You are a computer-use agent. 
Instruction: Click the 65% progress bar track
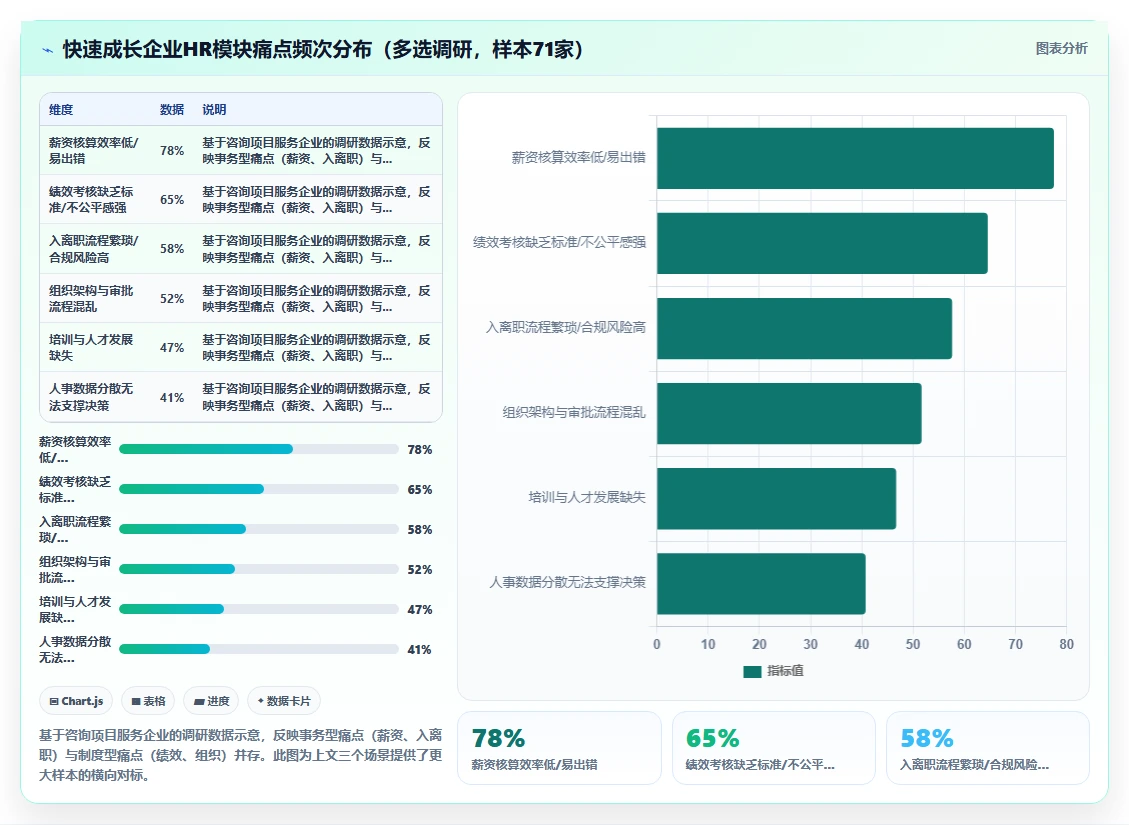coord(258,489)
